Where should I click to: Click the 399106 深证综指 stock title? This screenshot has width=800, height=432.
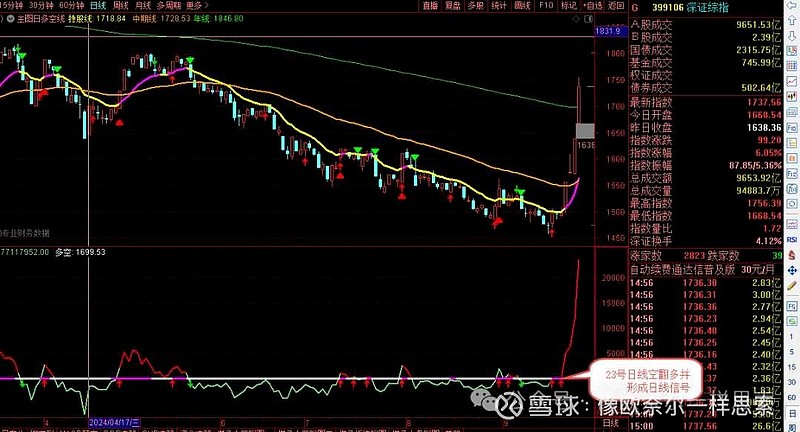tap(690, 8)
